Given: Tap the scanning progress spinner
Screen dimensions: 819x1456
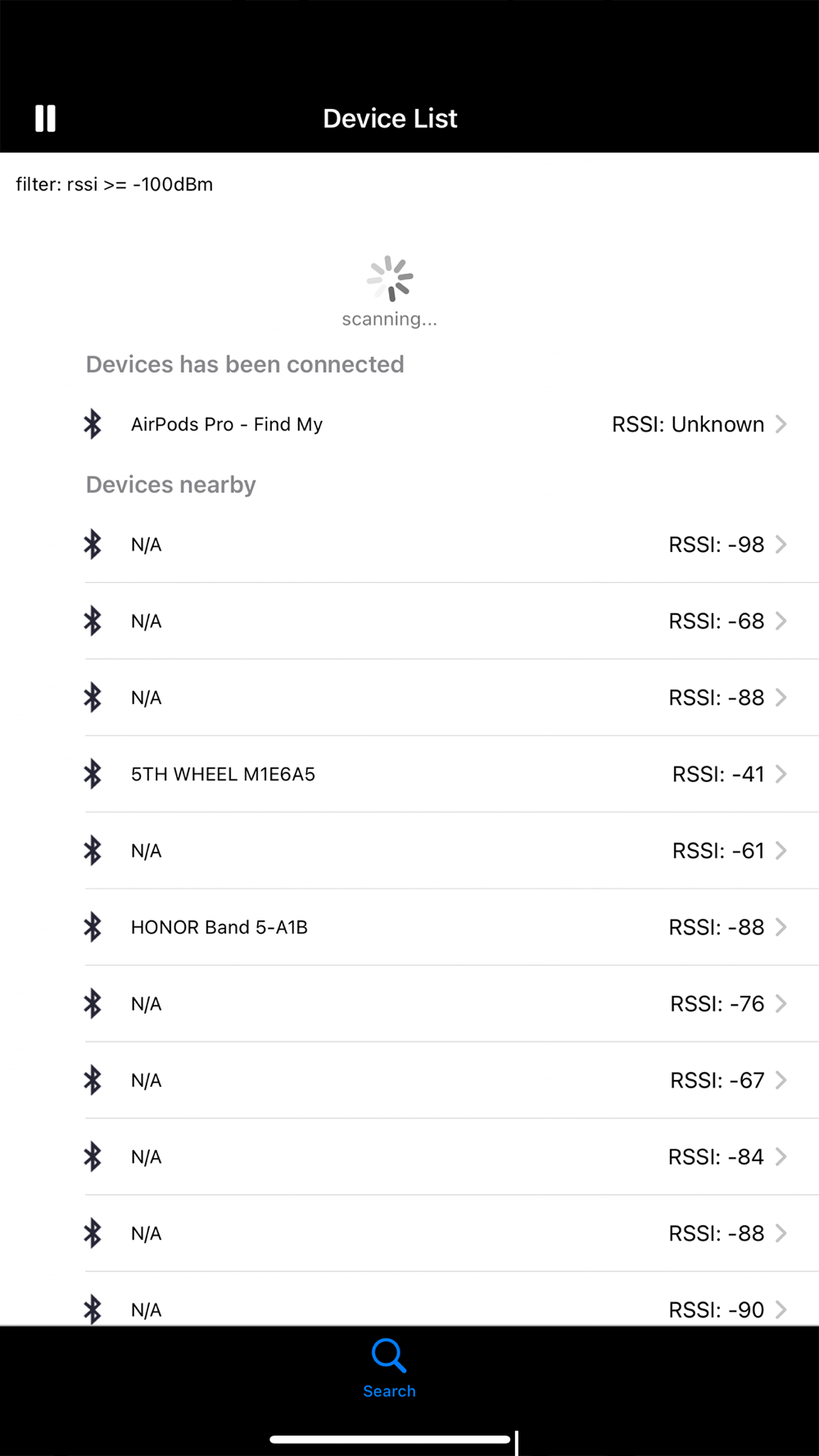Looking at the screenshot, I should tap(390, 278).
